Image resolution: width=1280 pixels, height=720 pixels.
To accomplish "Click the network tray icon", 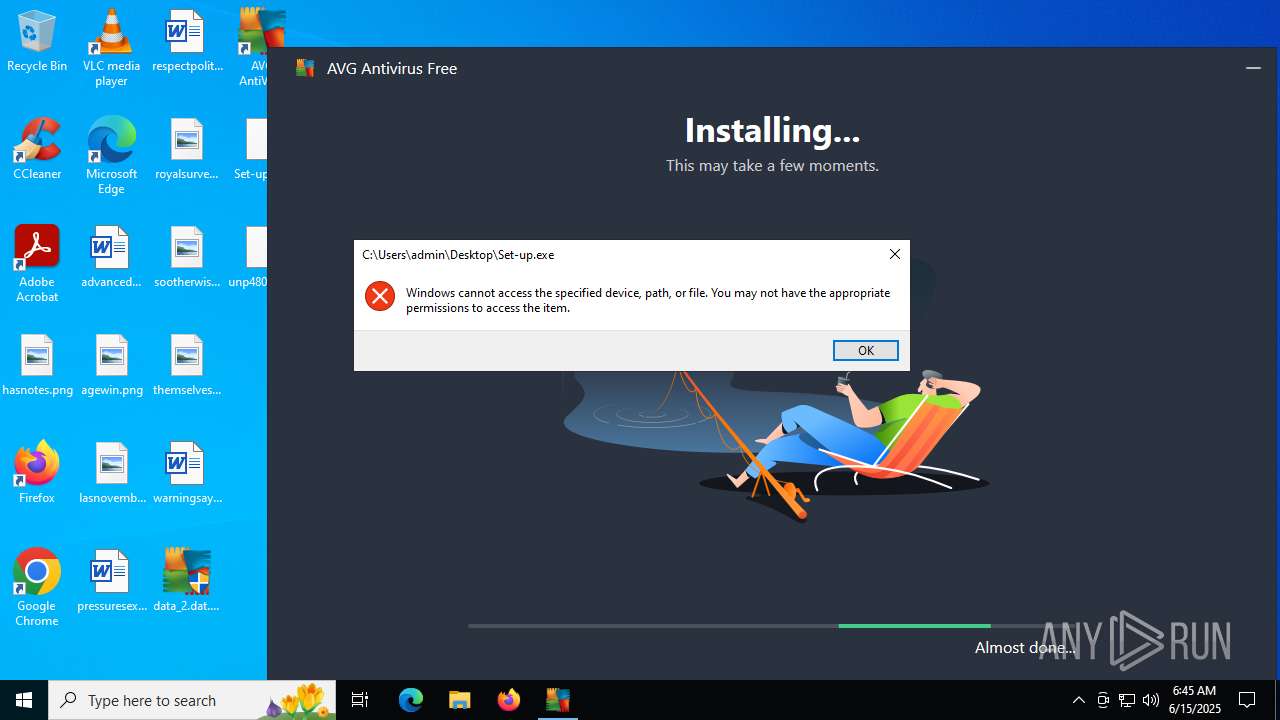I will point(1127,700).
